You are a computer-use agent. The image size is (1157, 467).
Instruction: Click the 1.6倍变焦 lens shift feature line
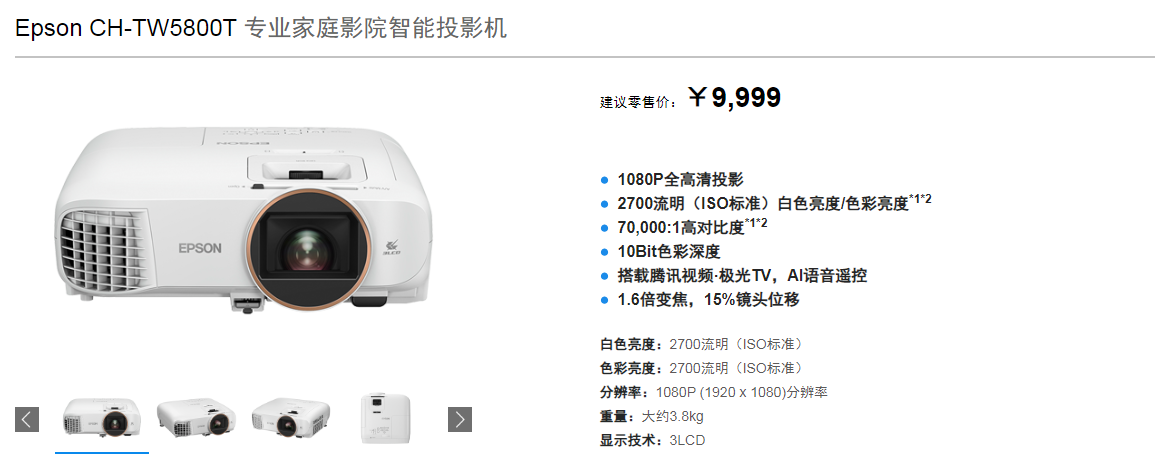(708, 300)
